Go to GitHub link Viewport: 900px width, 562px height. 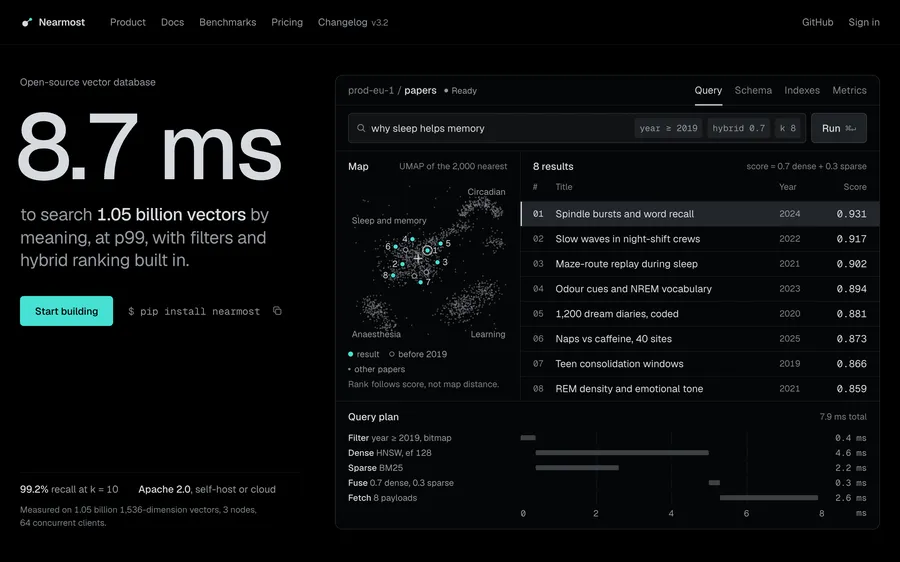[x=817, y=22]
